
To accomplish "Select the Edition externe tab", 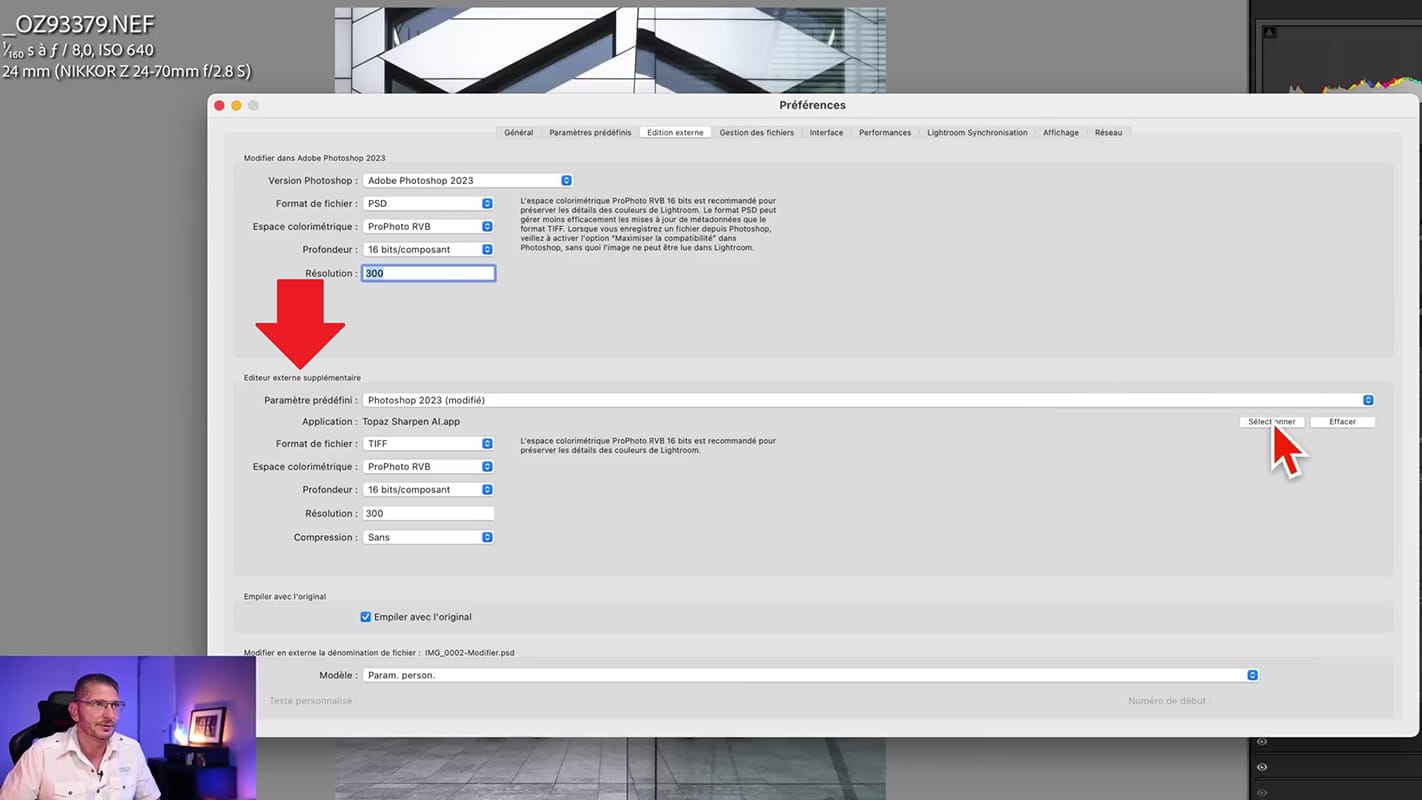I will (675, 132).
